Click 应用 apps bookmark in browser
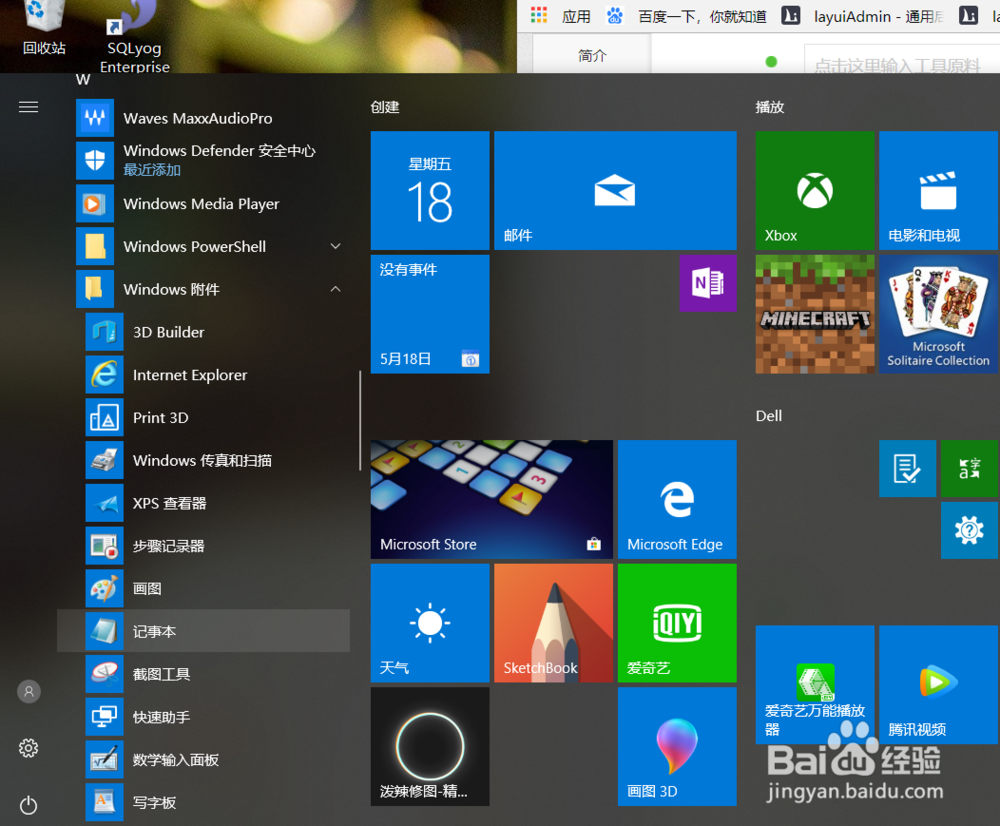Viewport: 1000px width, 826px height. [x=561, y=16]
